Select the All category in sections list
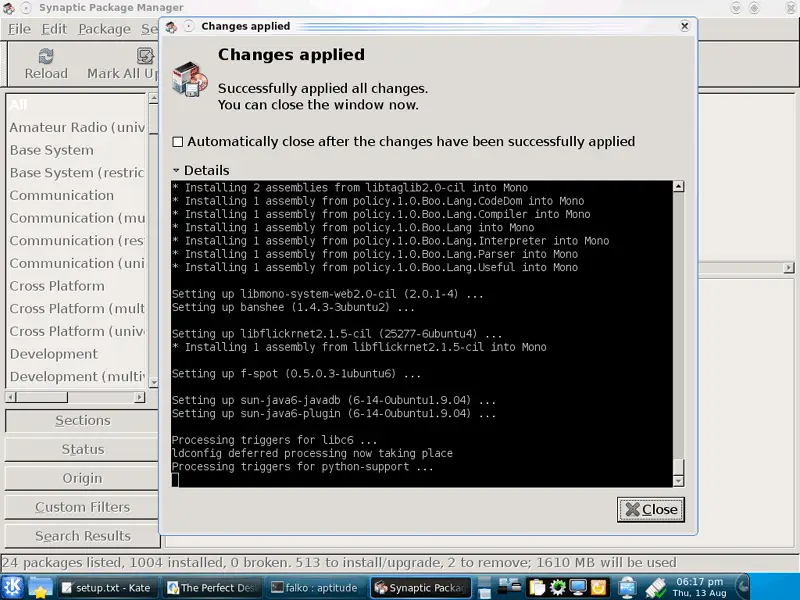This screenshot has height=600, width=800. [77, 105]
